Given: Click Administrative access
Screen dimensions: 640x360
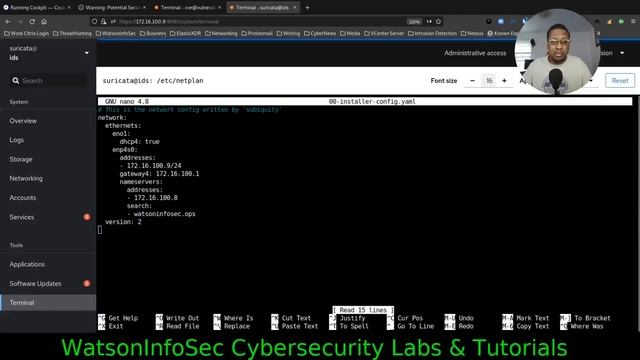Looking at the screenshot, I should (475, 53).
